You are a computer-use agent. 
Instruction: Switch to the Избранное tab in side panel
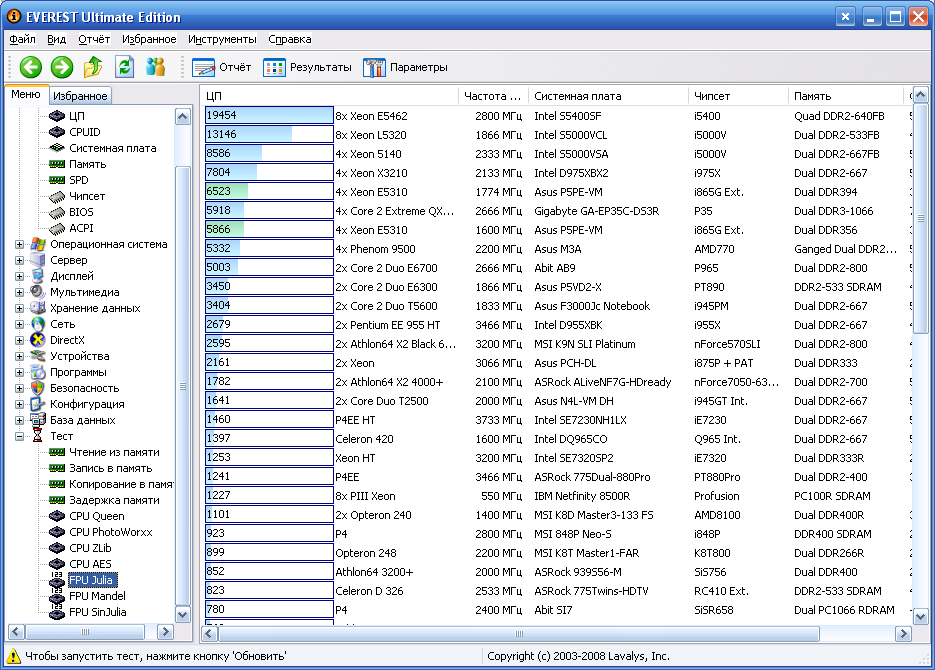click(x=80, y=96)
